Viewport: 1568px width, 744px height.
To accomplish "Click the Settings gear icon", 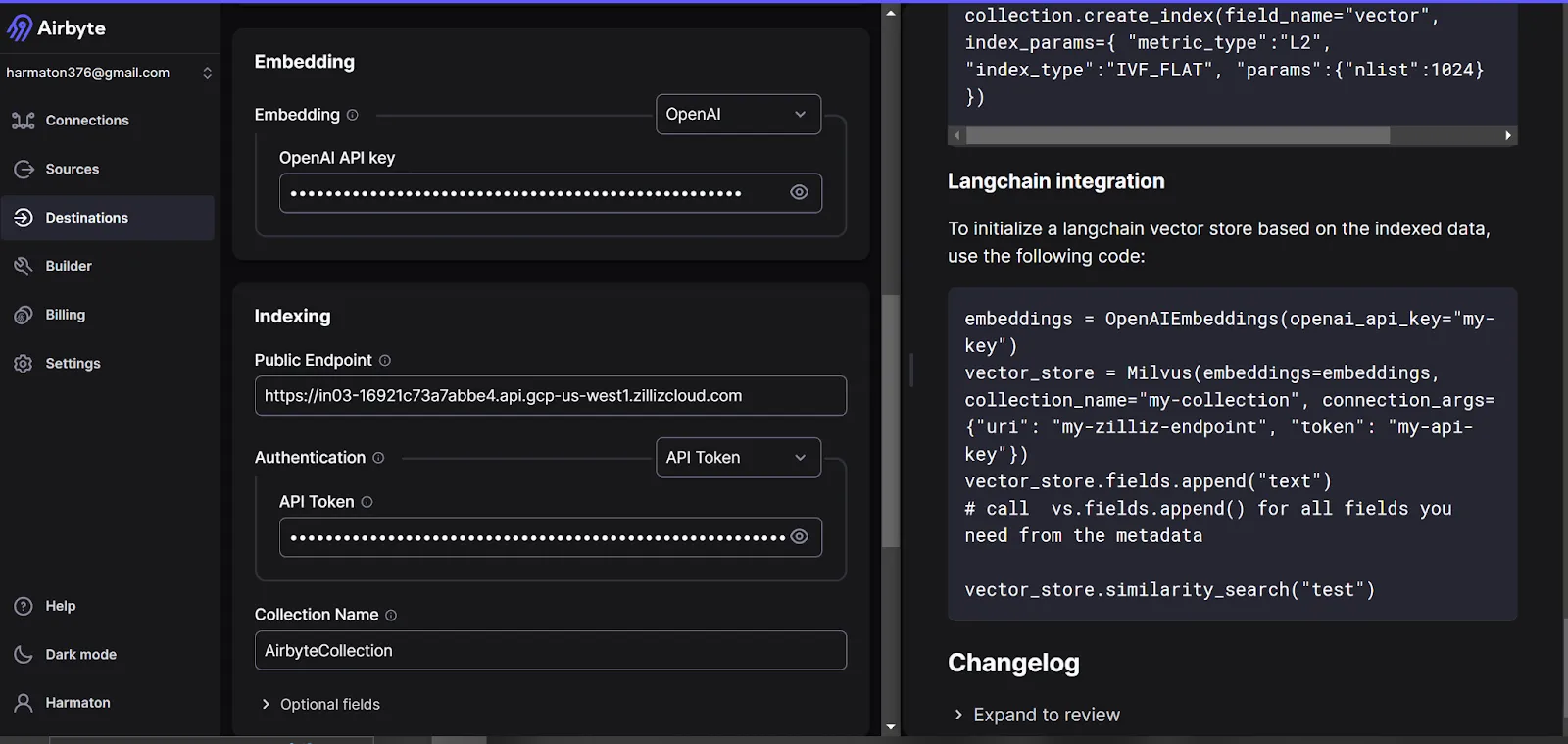I will [x=24, y=364].
